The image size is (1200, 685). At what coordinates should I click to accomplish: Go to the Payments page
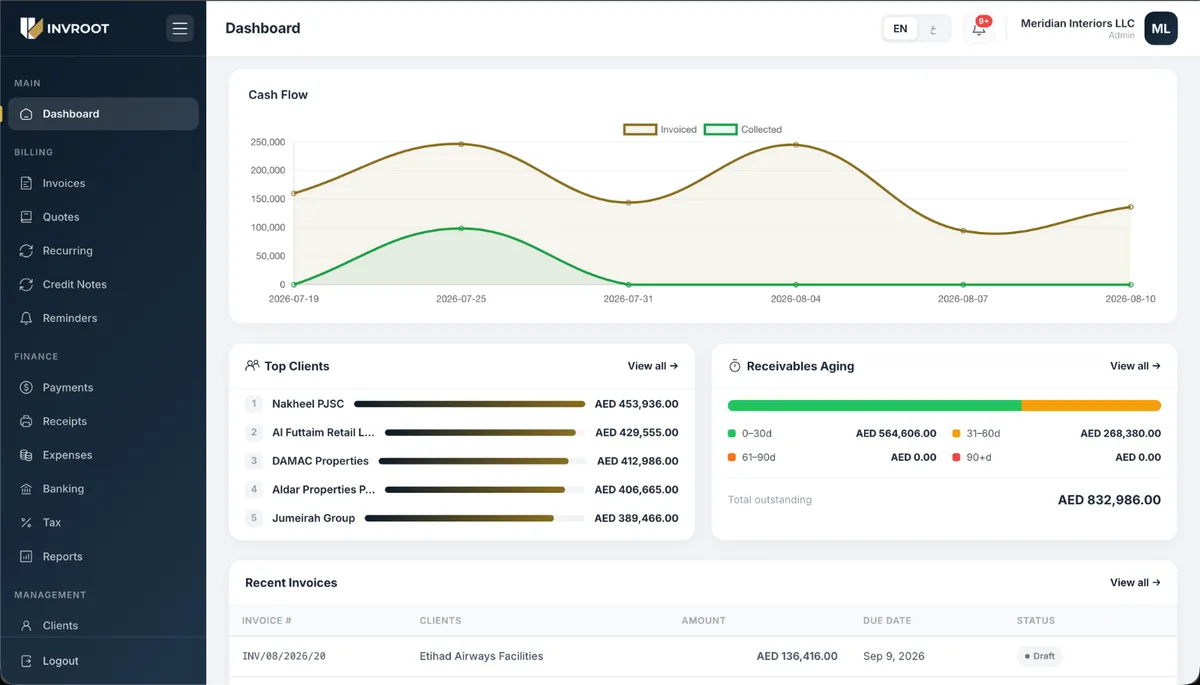[x=102, y=387]
